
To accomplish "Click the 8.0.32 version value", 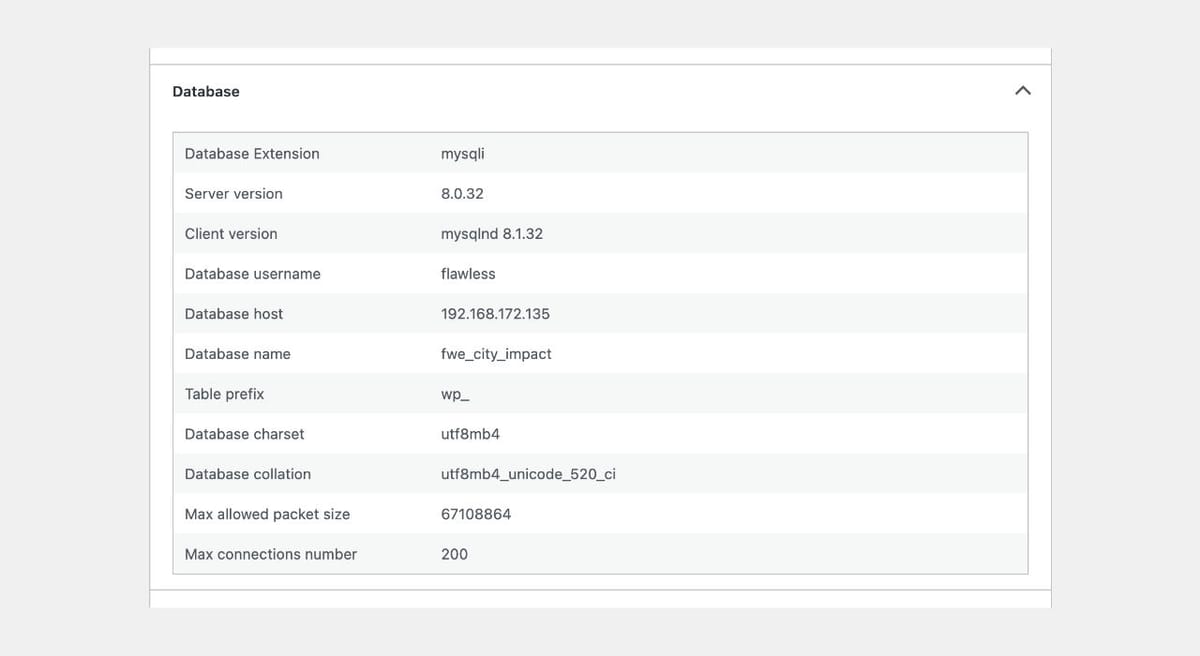I will coord(463,193).
